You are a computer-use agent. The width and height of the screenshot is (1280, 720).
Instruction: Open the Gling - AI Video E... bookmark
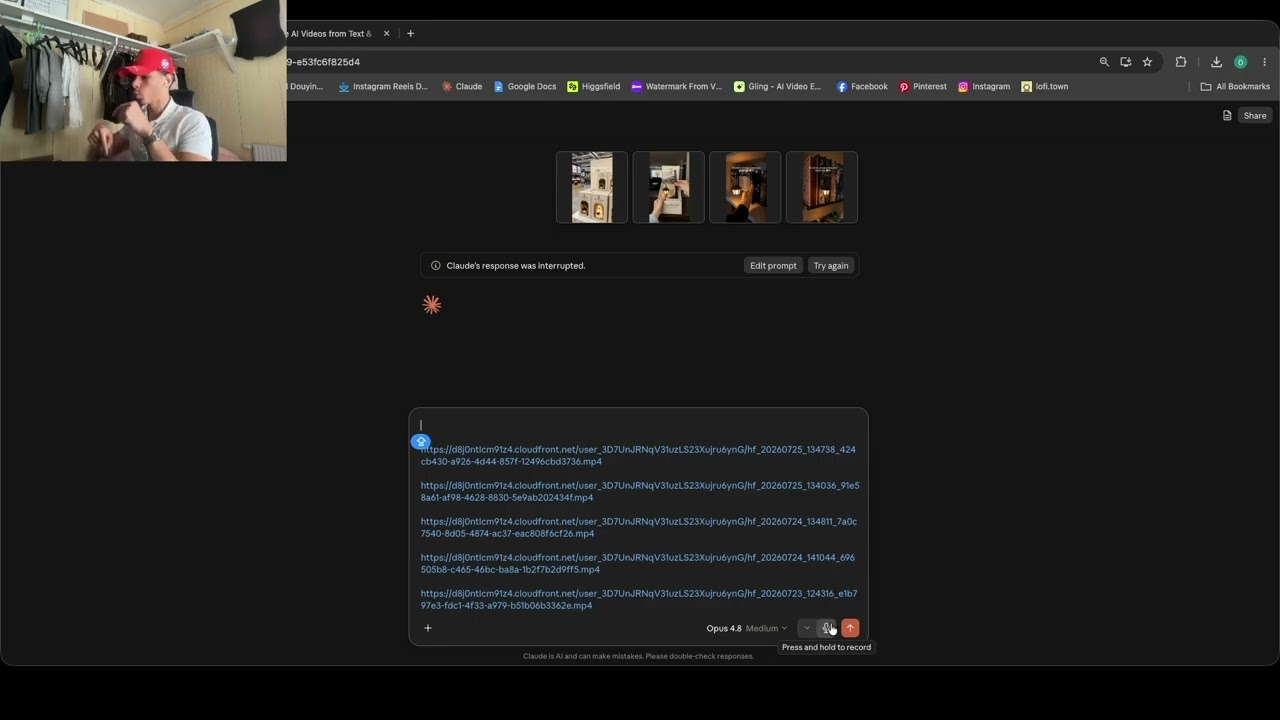(x=777, y=87)
